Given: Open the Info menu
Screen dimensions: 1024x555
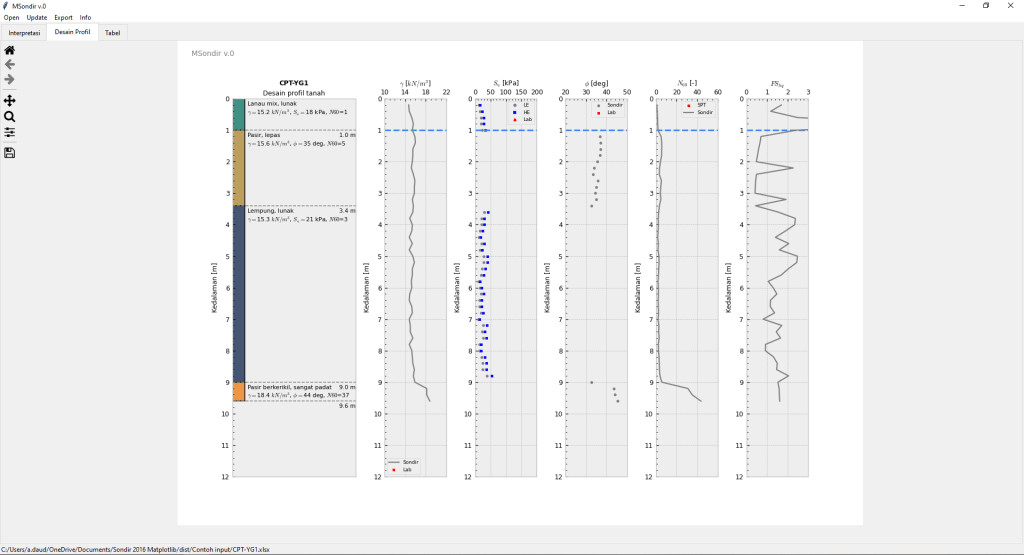Looking at the screenshot, I should point(86,18).
